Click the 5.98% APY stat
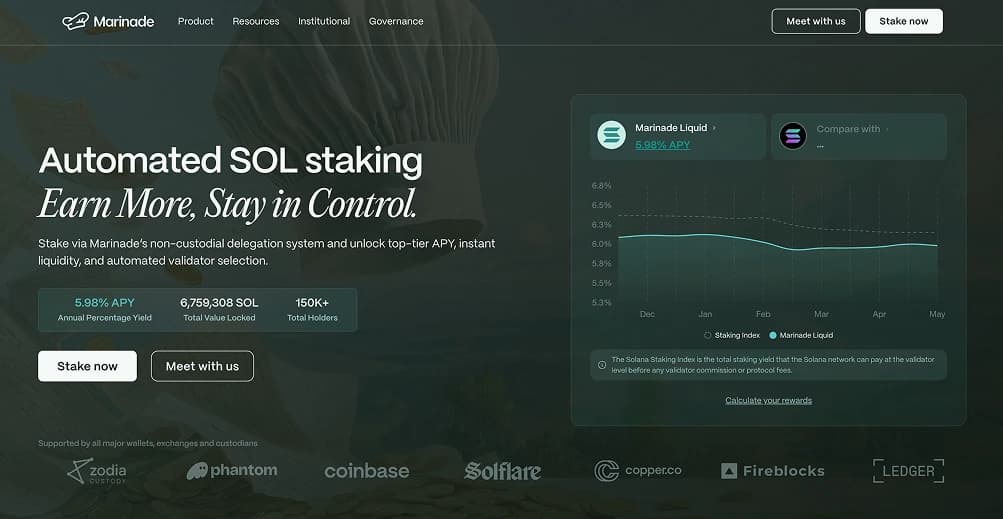1003x519 pixels. coord(105,309)
